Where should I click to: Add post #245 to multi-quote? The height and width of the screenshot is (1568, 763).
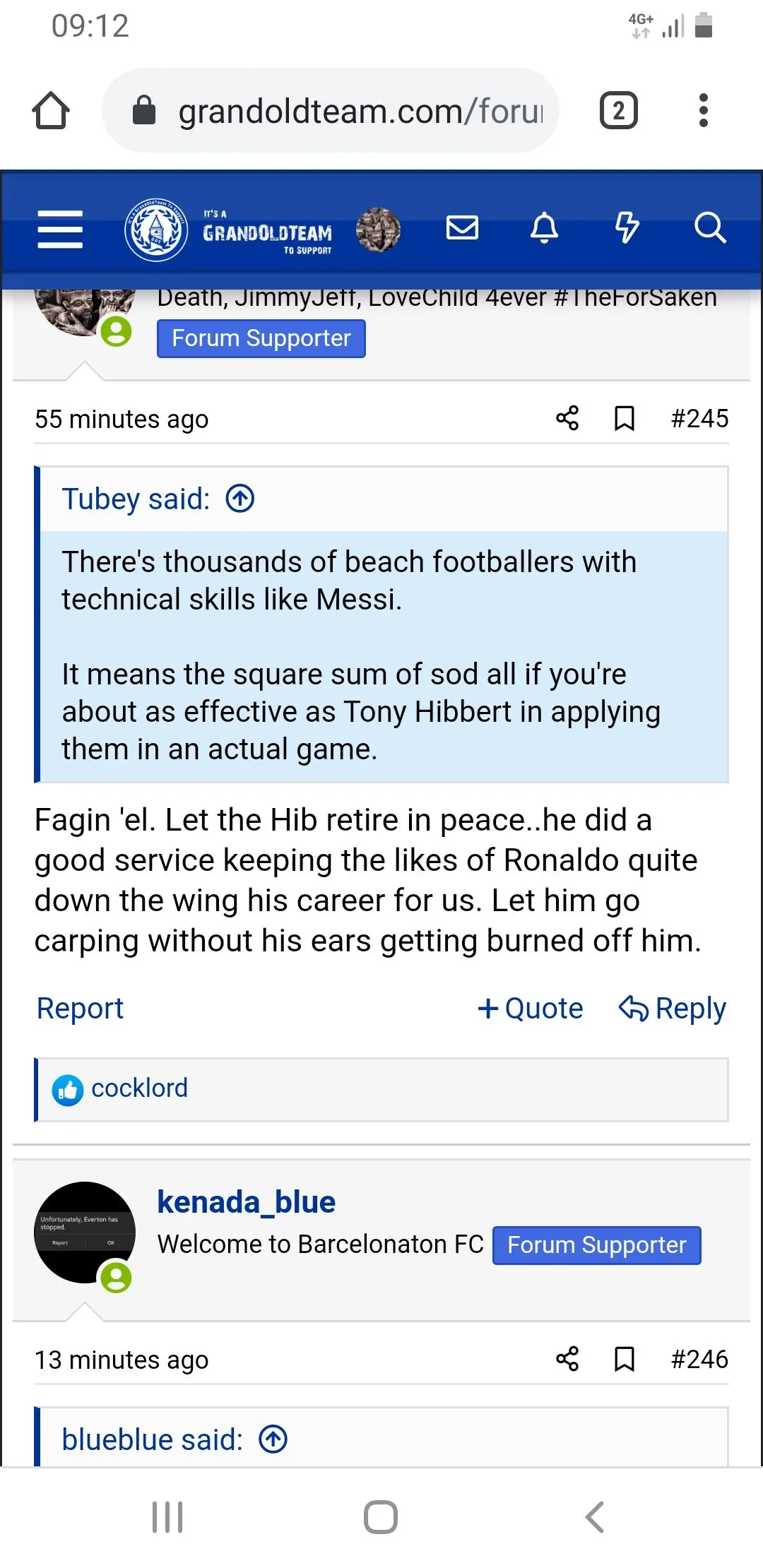coord(531,1009)
